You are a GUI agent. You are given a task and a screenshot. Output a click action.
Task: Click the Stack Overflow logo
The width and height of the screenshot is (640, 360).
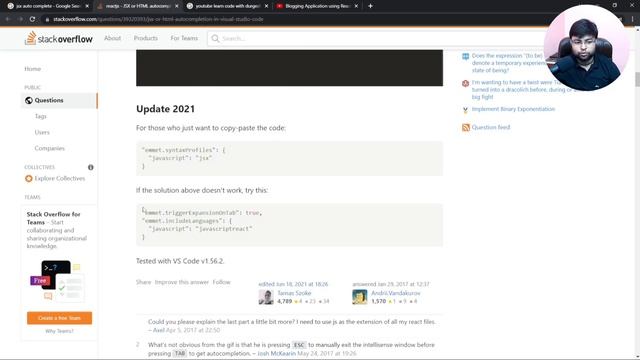(x=58, y=38)
